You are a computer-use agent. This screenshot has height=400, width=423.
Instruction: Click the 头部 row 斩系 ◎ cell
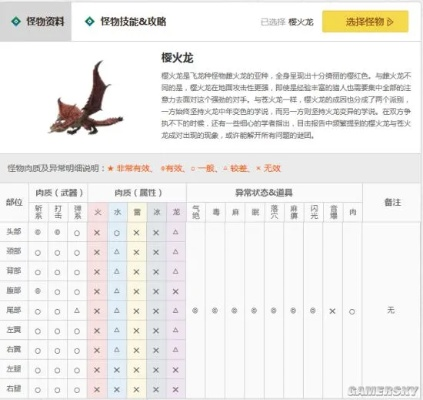click(38, 232)
